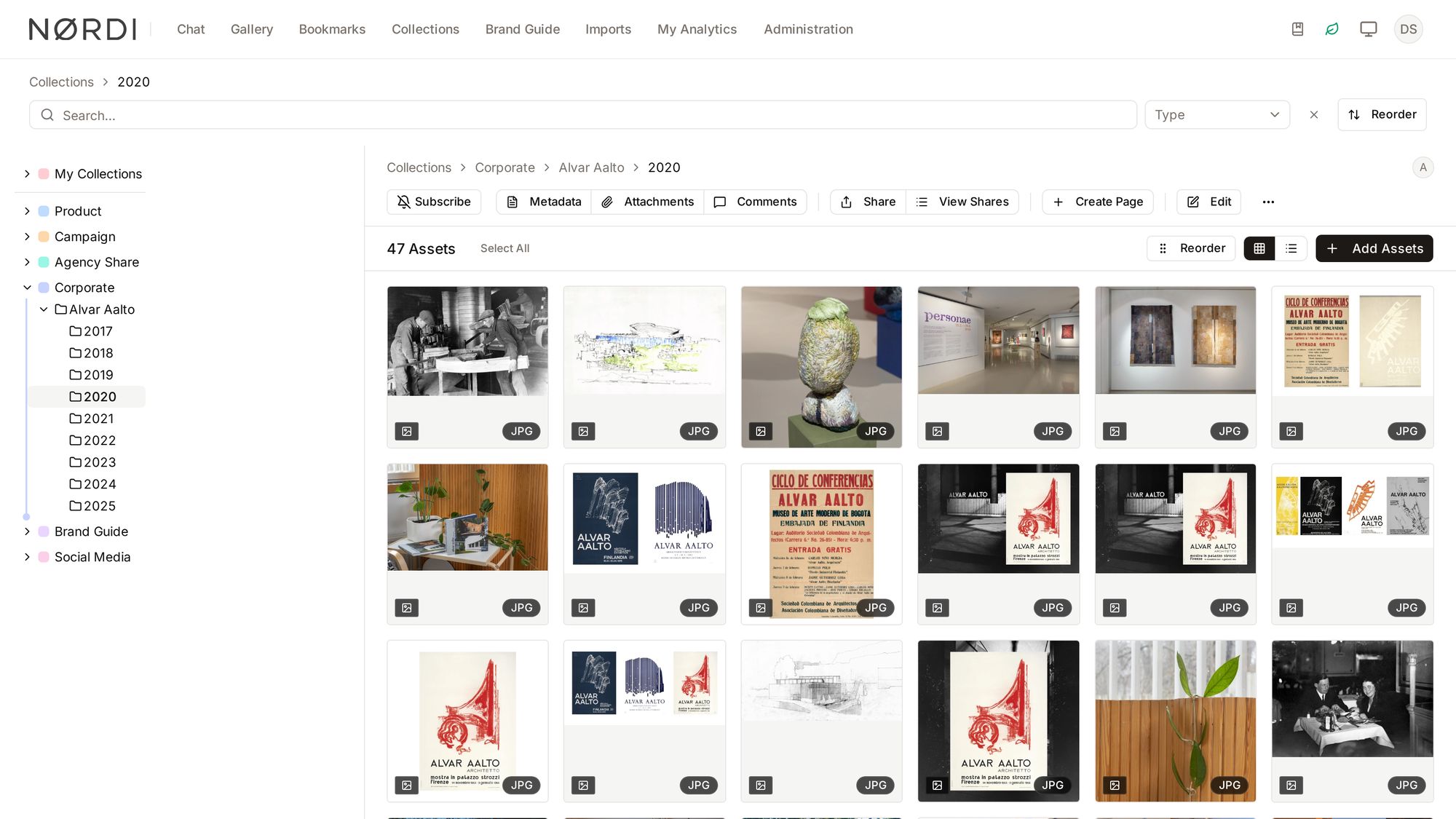Click image icon on the workshop photo thumbnail
This screenshot has width=1456, height=819.
click(407, 431)
